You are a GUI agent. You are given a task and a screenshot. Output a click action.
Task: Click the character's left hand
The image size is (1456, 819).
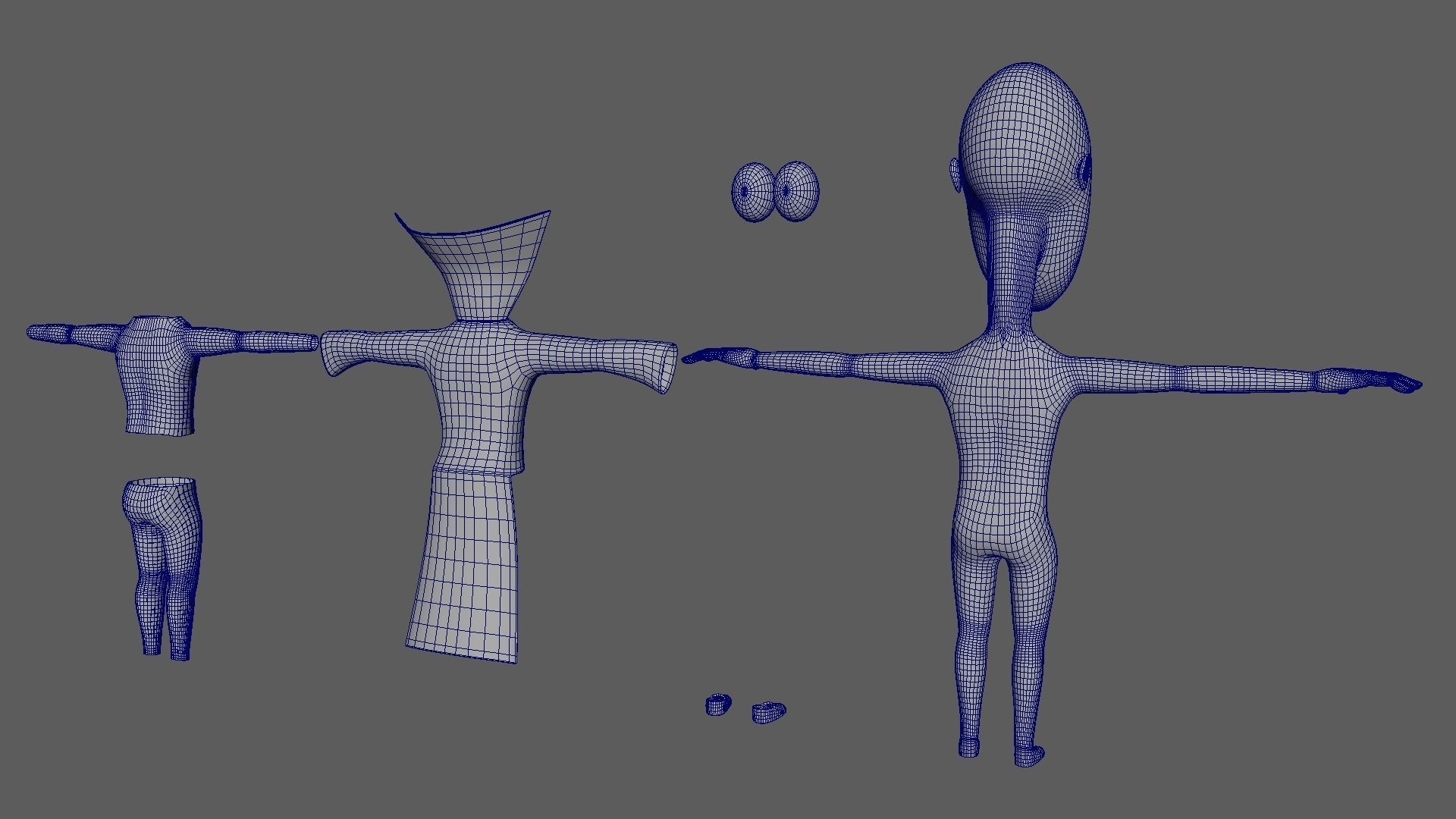[x=718, y=356]
